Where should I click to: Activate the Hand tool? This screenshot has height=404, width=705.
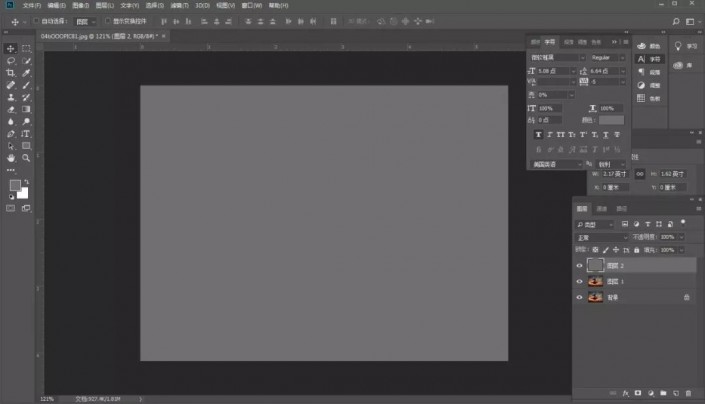[x=11, y=158]
